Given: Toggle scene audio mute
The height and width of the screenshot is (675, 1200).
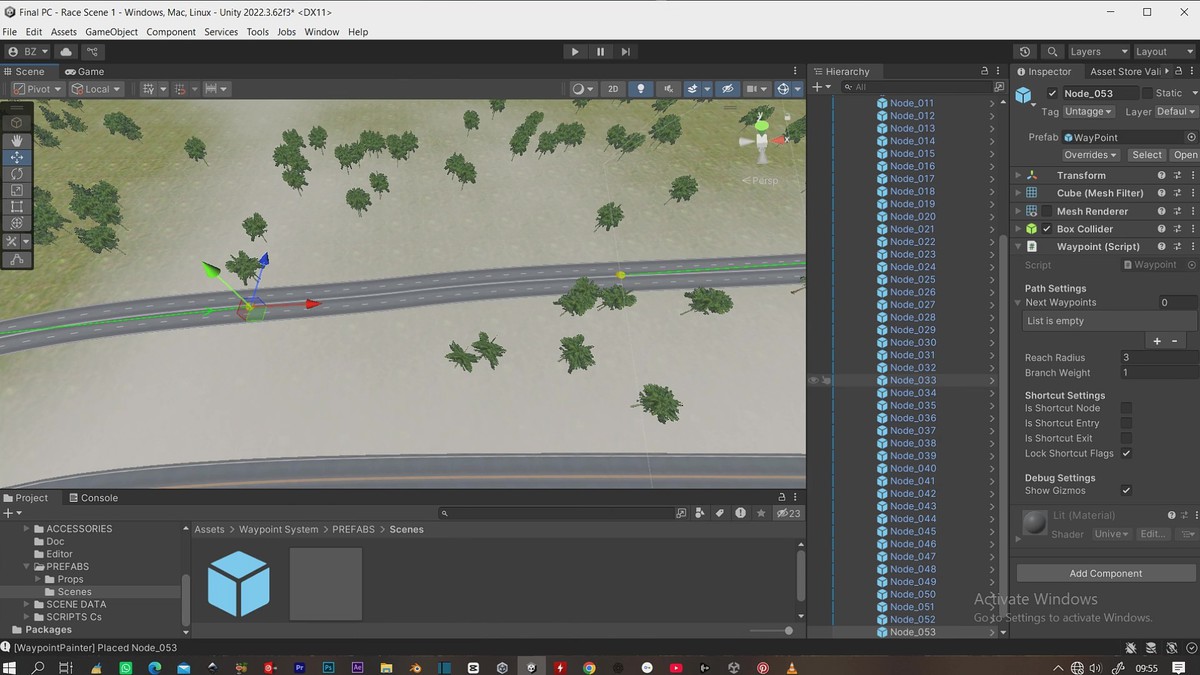Looking at the screenshot, I should pyautogui.click(x=668, y=89).
